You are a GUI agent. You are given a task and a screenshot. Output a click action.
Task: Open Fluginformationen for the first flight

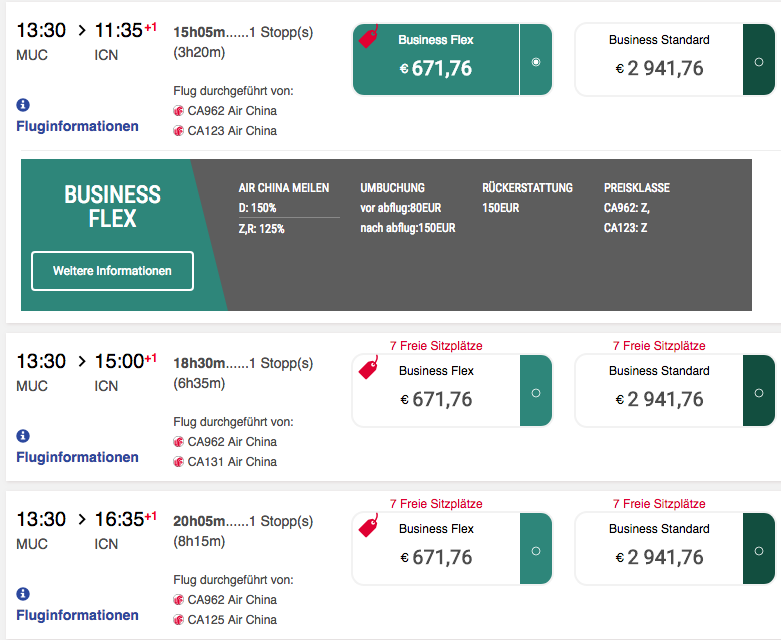pos(77,126)
